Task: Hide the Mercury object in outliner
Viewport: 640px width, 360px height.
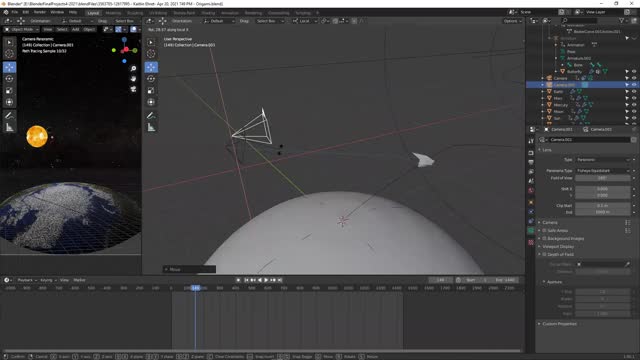Action: click(x=634, y=104)
